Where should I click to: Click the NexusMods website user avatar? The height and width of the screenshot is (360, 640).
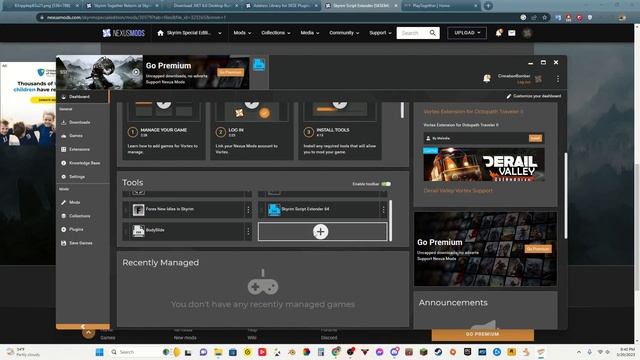pyautogui.click(x=527, y=33)
